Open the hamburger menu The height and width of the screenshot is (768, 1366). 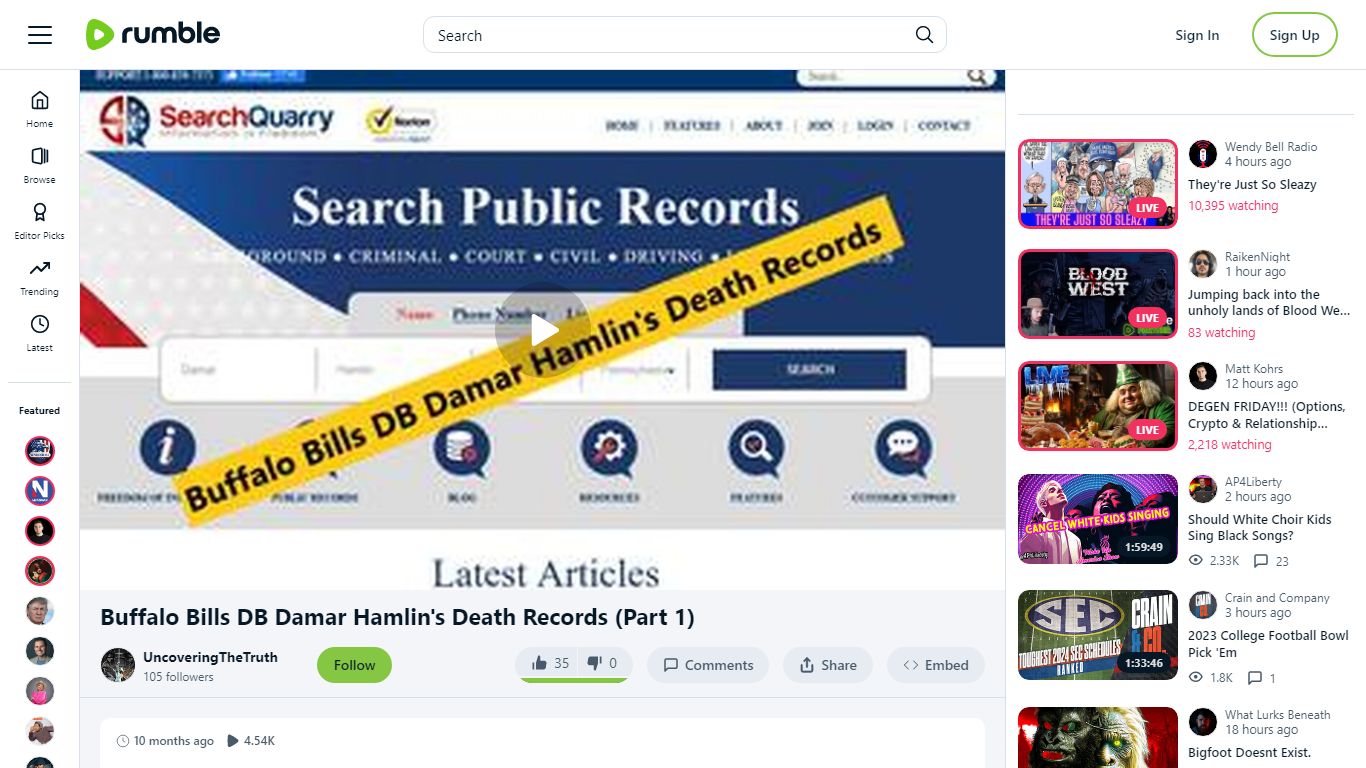click(x=40, y=35)
